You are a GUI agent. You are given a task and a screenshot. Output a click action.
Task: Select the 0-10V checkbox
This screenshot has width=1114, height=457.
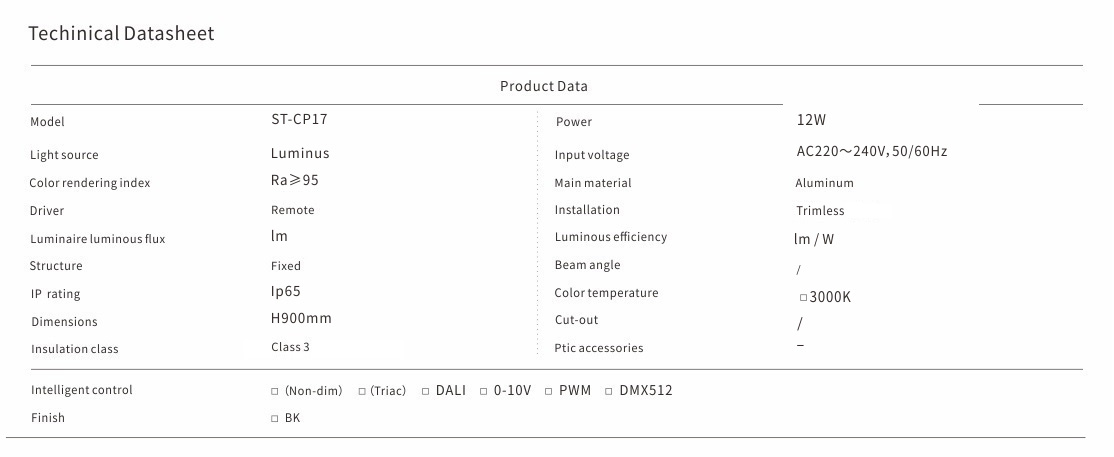(x=484, y=391)
